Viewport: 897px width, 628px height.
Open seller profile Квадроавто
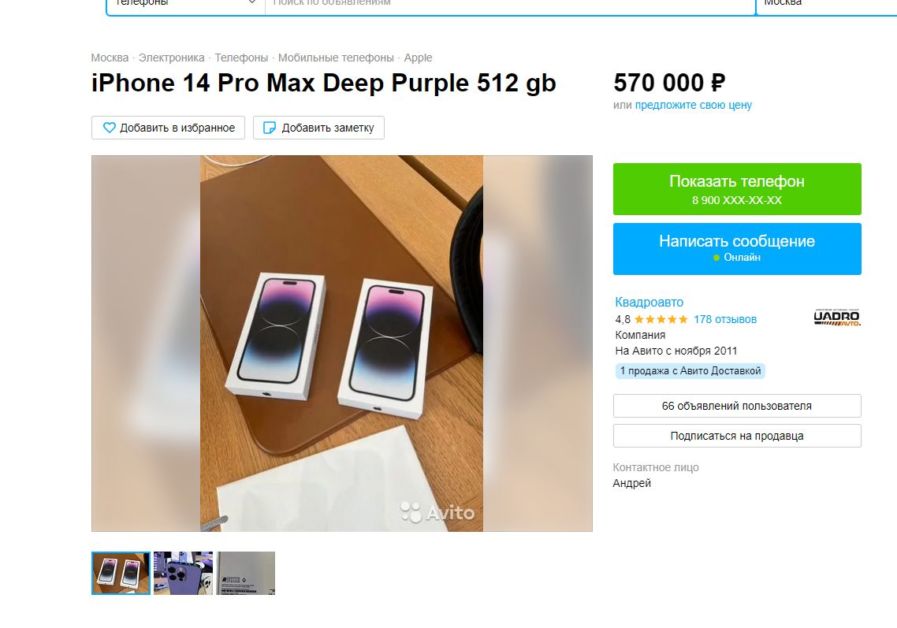pyautogui.click(x=649, y=302)
